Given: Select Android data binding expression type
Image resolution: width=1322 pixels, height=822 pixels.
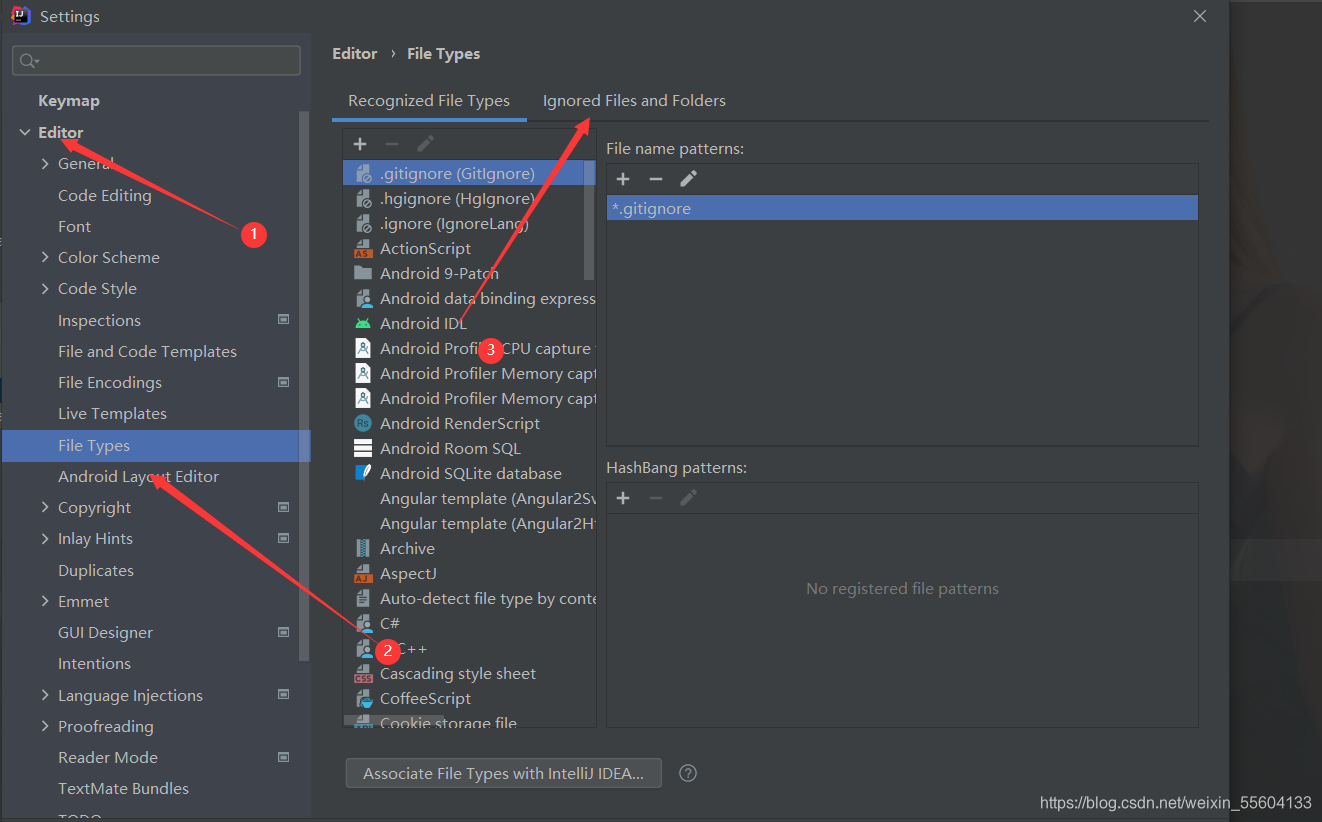Looking at the screenshot, I should click(x=469, y=299).
